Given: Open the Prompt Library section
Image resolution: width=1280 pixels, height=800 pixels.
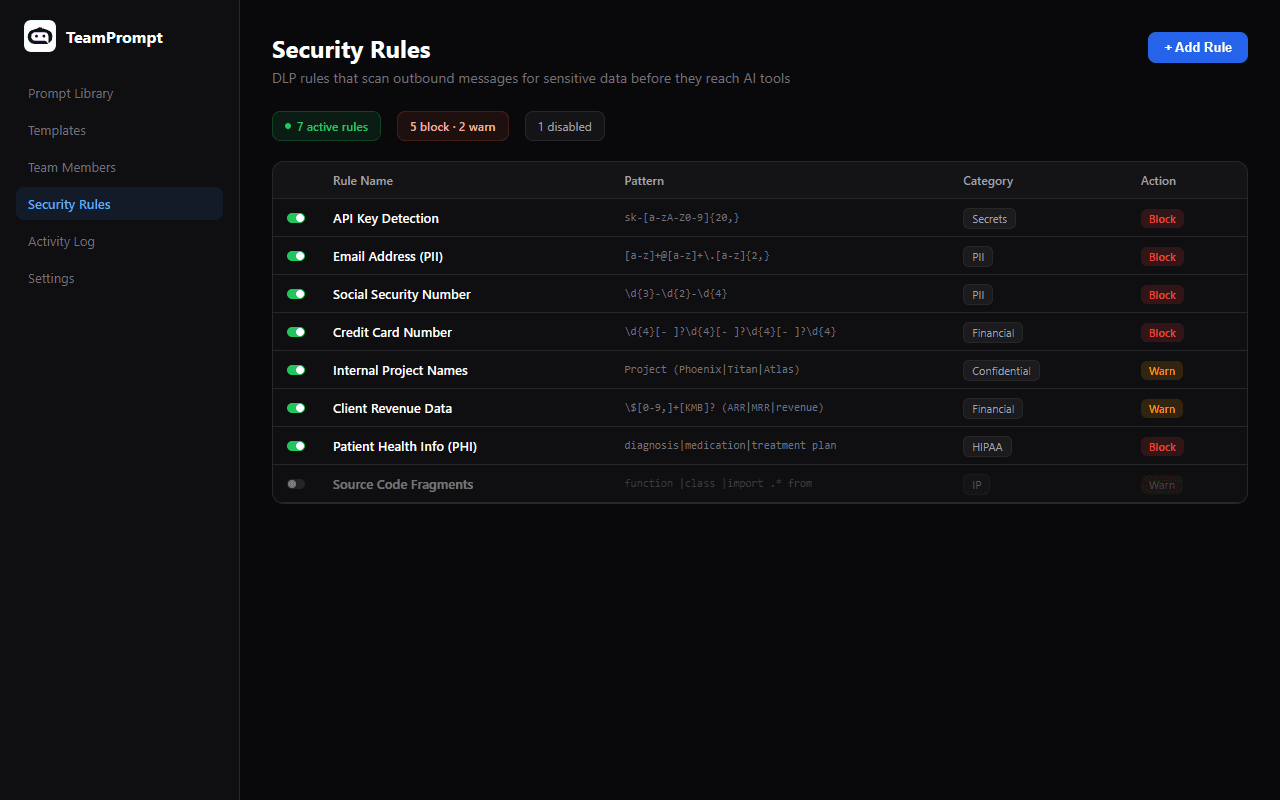Looking at the screenshot, I should [x=70, y=93].
